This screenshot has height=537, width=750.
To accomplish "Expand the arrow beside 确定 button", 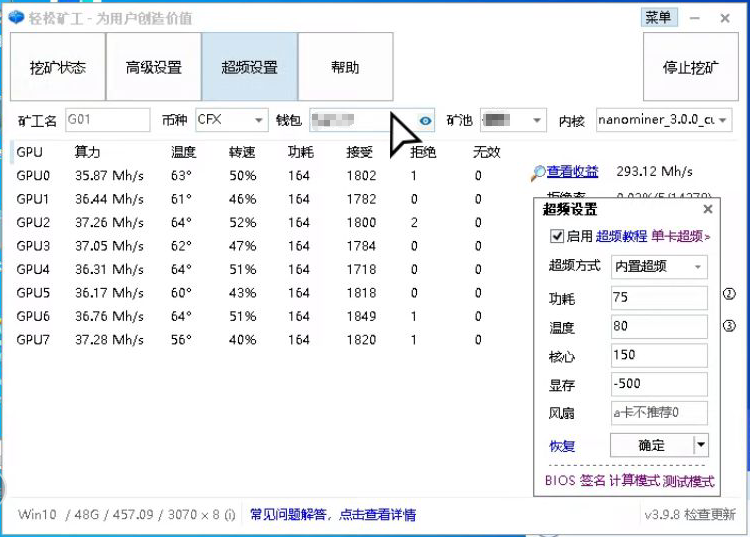I will tap(701, 445).
